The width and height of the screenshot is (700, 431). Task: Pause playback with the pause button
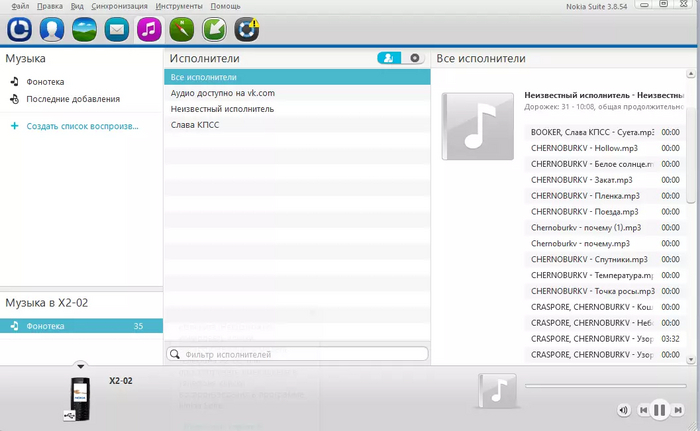pyautogui.click(x=660, y=410)
